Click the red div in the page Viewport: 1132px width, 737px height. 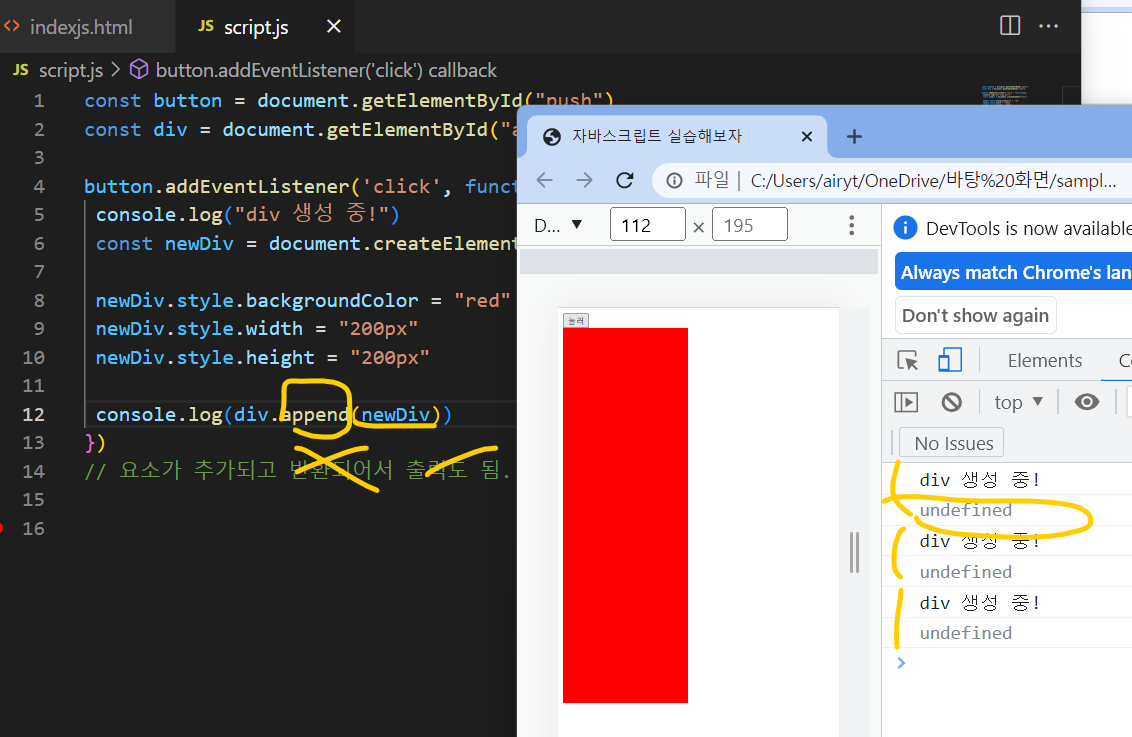(x=625, y=515)
